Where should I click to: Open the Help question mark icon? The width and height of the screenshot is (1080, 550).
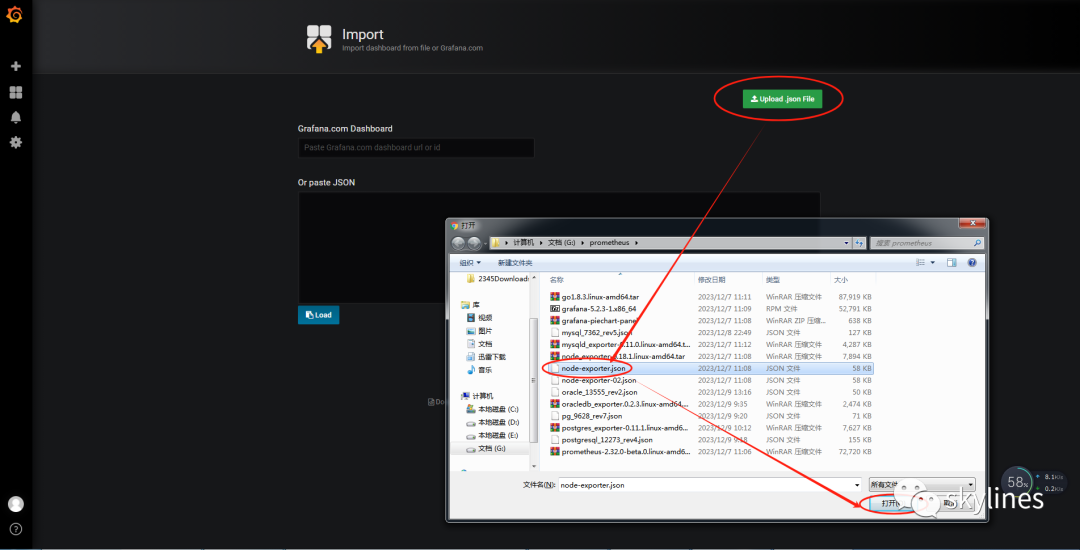click(x=16, y=529)
